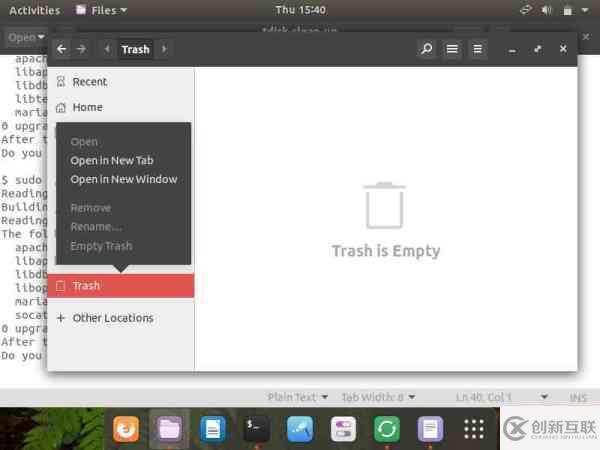
Task: Select the highlighted Trash sidebar entry
Action: [121, 286]
